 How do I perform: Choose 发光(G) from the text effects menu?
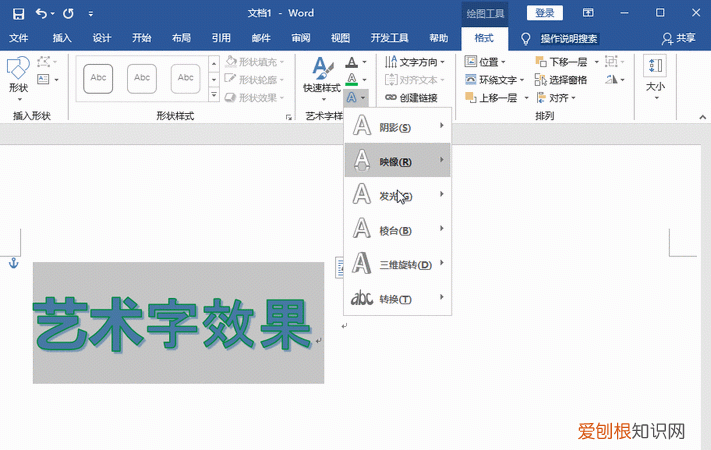tap(398, 195)
